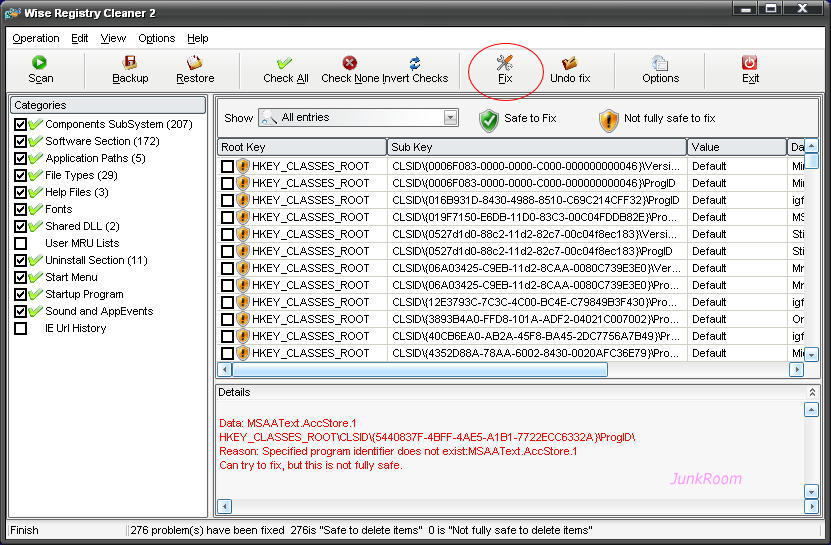831x545 pixels.
Task: Click status text '276 problem(s) have been fixed'
Action: [x=207, y=530]
